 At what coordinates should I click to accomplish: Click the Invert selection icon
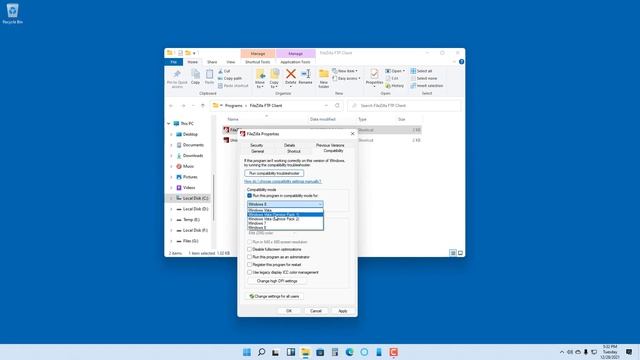(x=413, y=86)
